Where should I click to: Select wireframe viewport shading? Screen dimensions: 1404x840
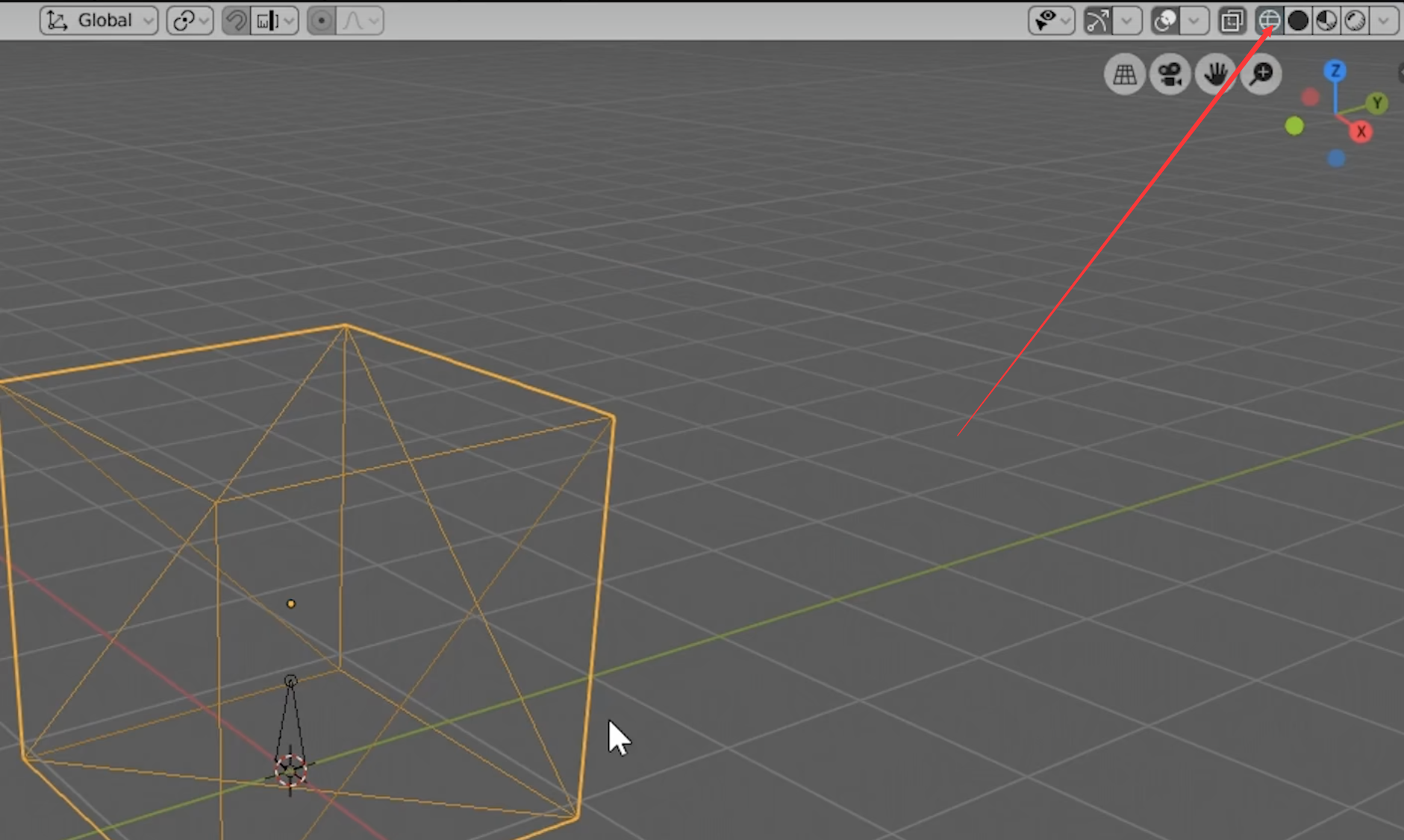click(1269, 20)
